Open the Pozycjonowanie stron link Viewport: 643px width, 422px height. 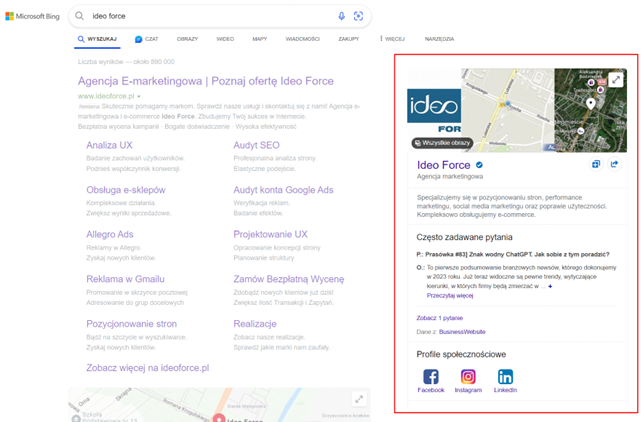131,324
